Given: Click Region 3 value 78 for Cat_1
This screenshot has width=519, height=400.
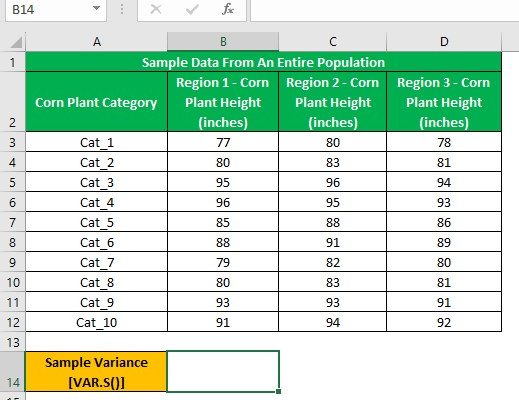Looking at the screenshot, I should [444, 142].
